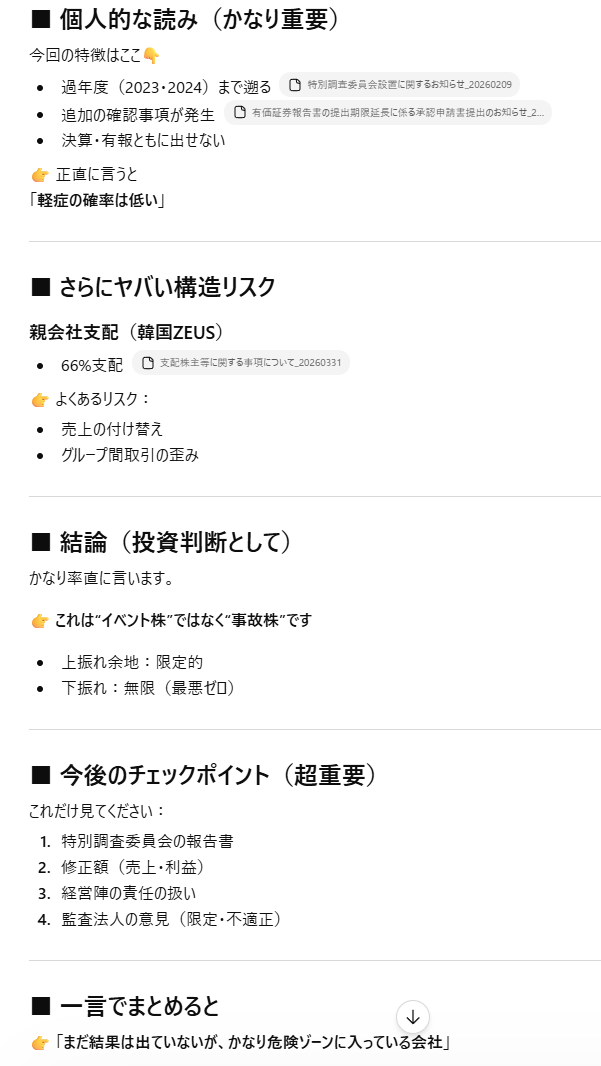601x1066 pixels.
Task: Click the 今後のチェックポイント heading
Action: point(203,775)
